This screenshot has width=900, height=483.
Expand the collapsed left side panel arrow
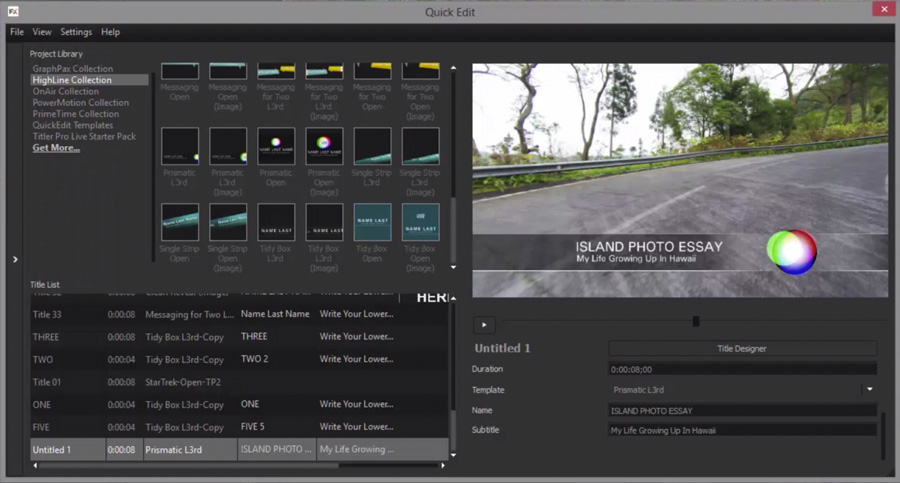tap(15, 260)
